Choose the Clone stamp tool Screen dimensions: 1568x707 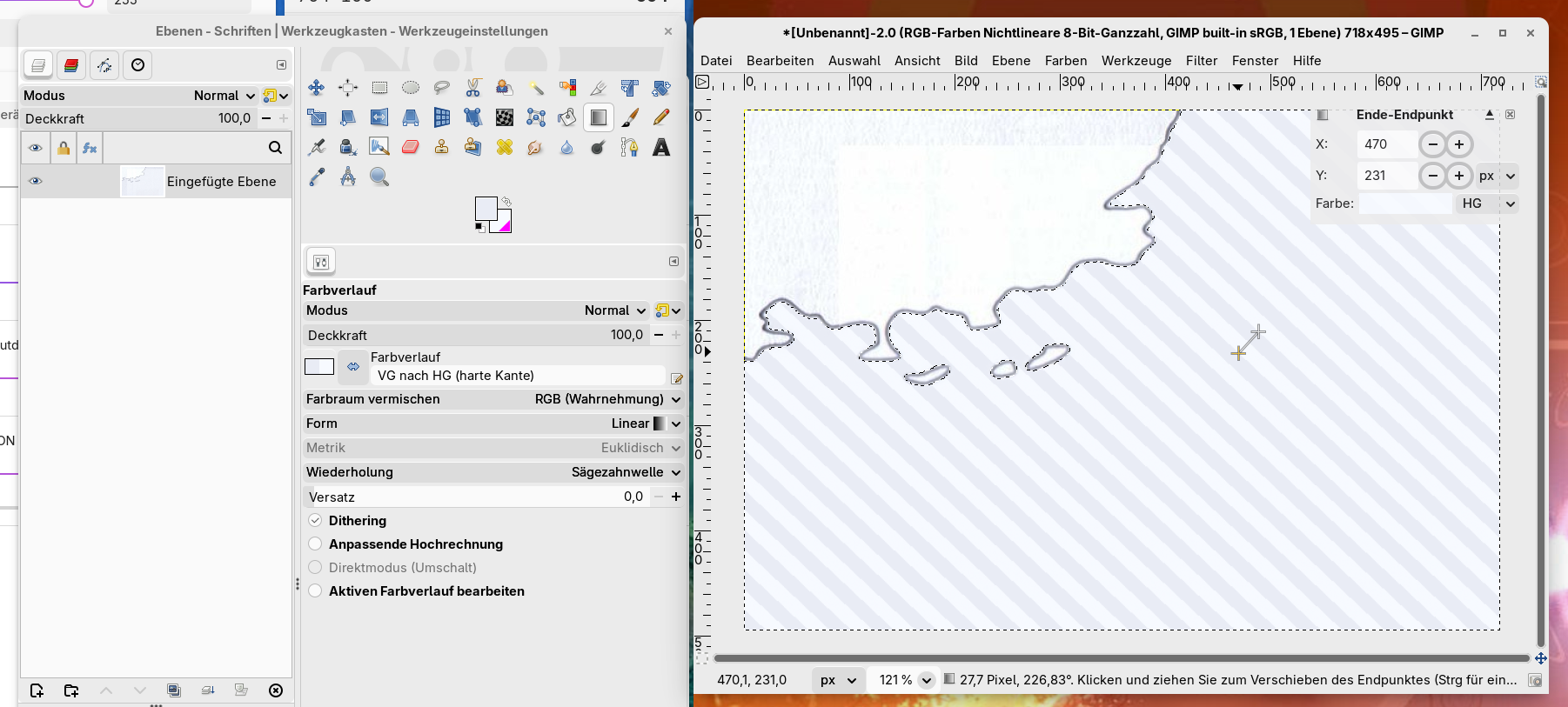(x=442, y=147)
